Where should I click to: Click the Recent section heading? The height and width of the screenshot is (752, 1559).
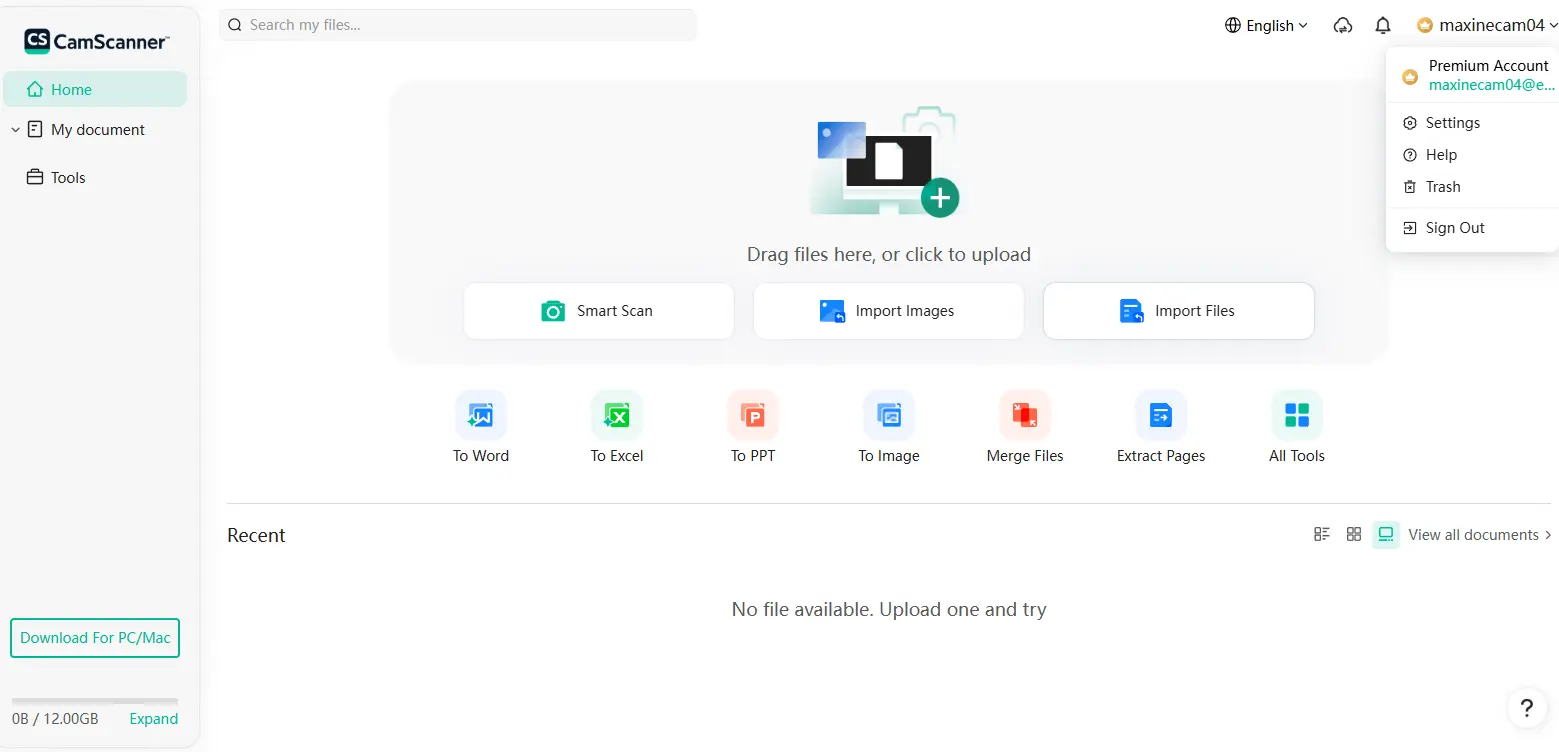256,535
